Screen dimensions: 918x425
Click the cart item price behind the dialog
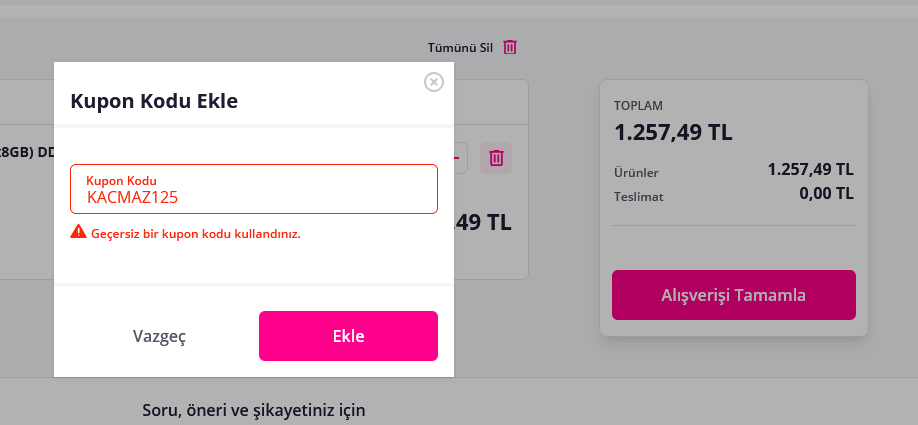(x=485, y=222)
